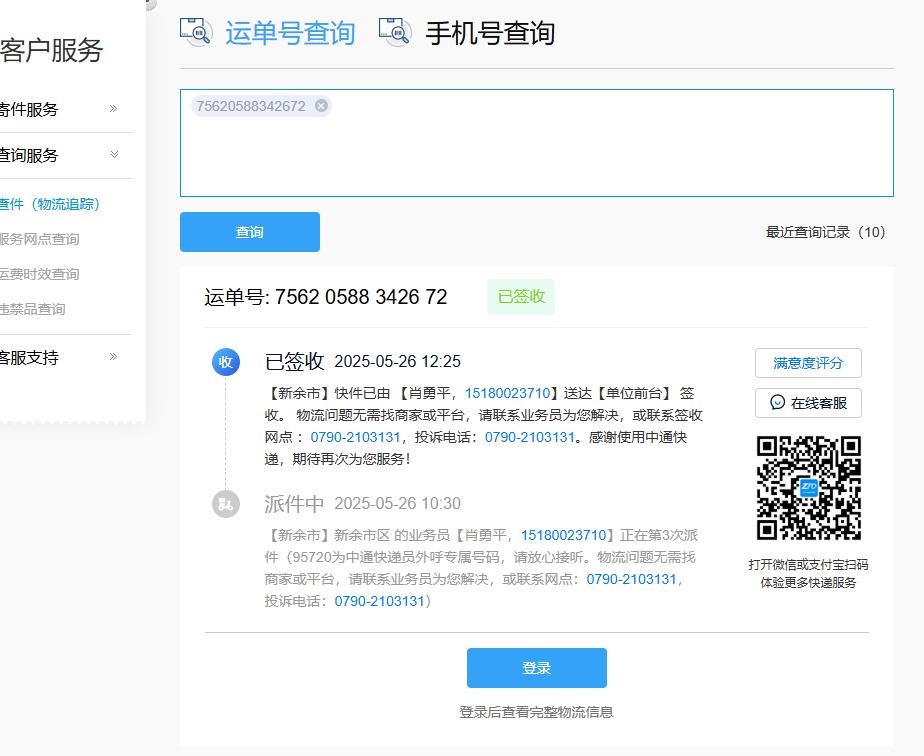924x756 pixels.
Task: Click courier phone 15180023710 in 派件中 entry
Action: [x=563, y=535]
